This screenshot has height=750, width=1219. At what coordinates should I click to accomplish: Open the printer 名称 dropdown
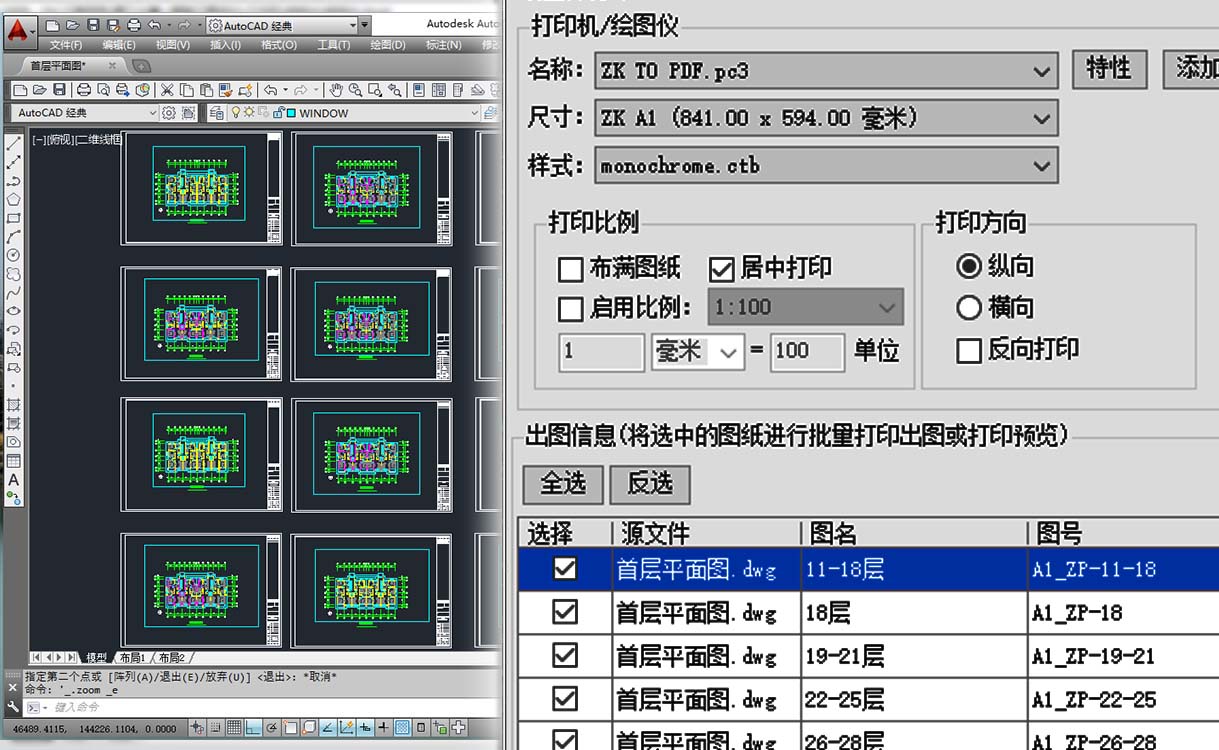(x=1041, y=72)
